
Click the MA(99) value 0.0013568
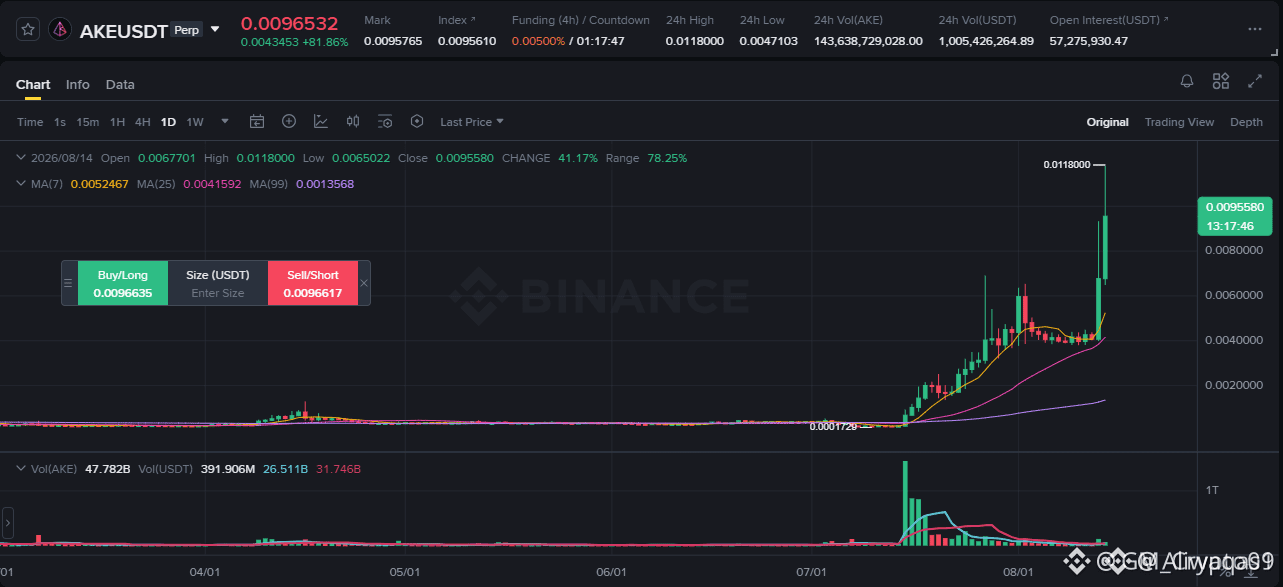click(x=324, y=184)
